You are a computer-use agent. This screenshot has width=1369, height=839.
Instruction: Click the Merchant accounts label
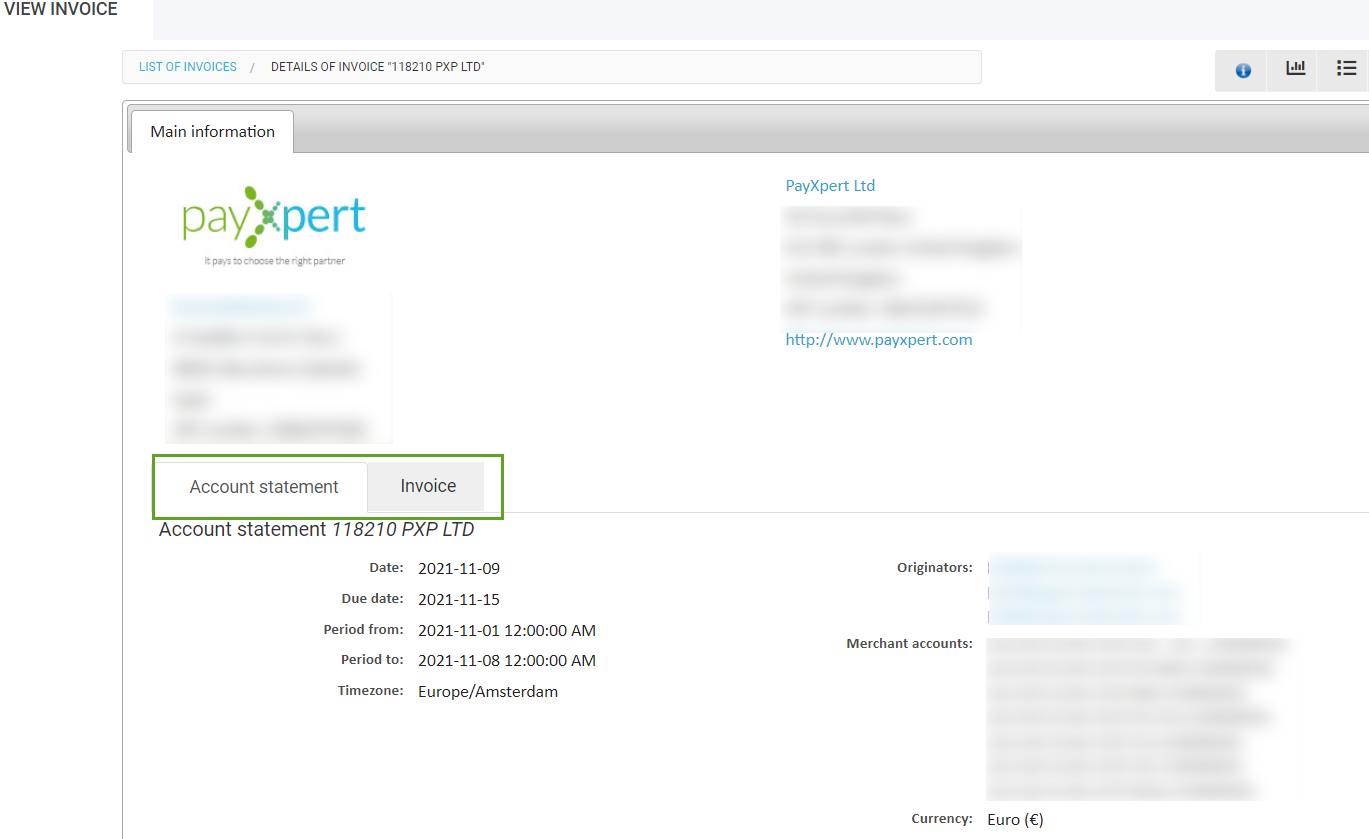tap(909, 644)
